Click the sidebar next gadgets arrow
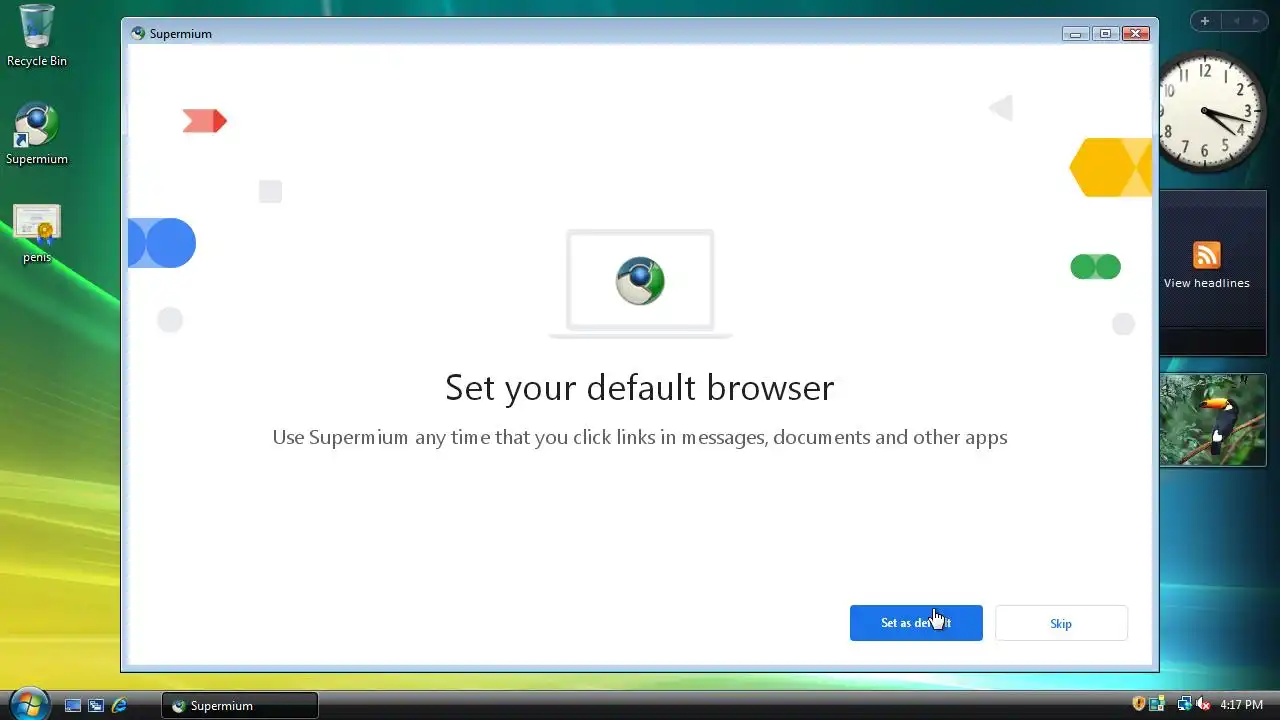Image resolution: width=1280 pixels, height=720 pixels. point(1257,21)
